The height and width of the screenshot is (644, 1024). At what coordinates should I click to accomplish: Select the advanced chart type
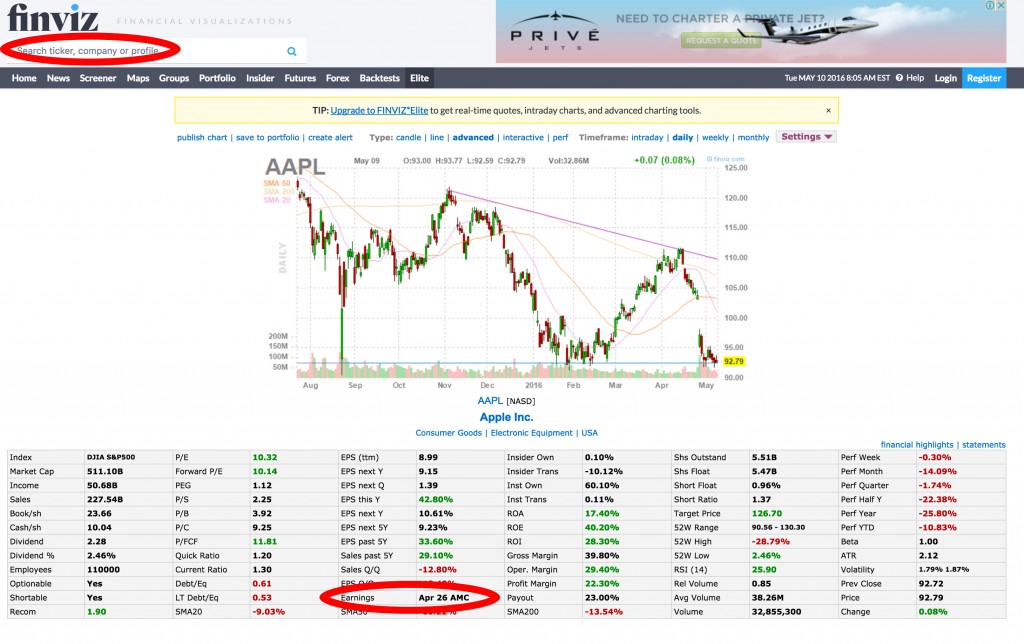pyautogui.click(x=473, y=137)
